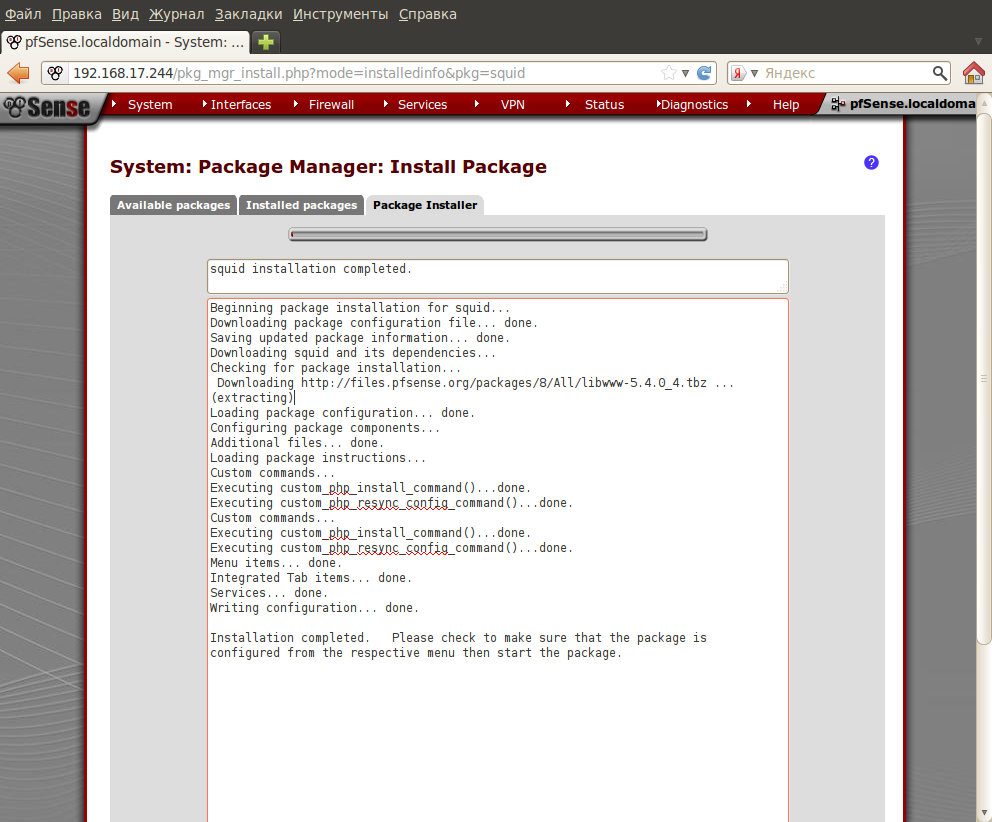This screenshot has width=992, height=822.
Task: Click 'Services... done.' log line
Action: pos(269,593)
